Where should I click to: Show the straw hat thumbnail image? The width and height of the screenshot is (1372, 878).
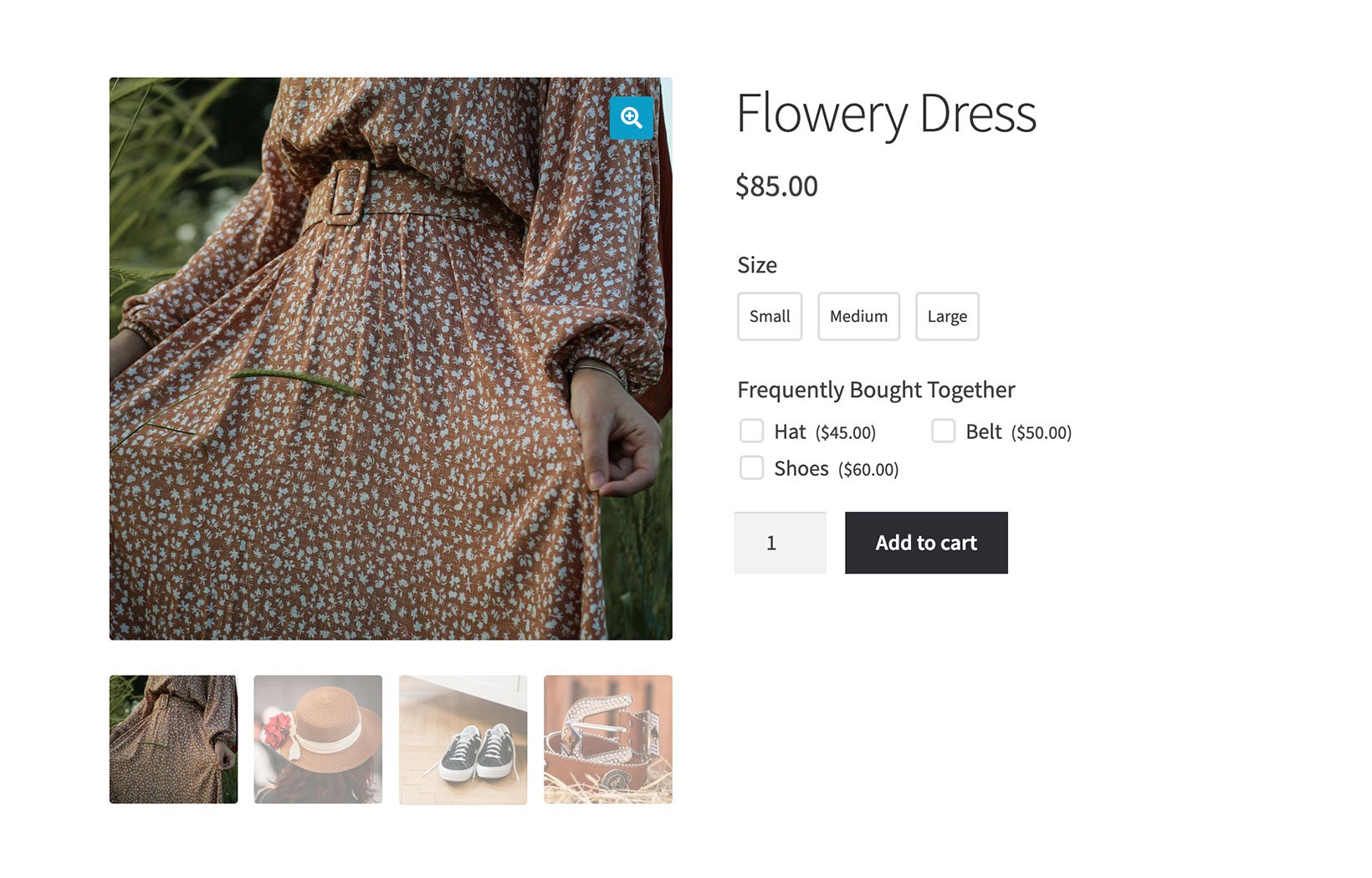click(318, 739)
